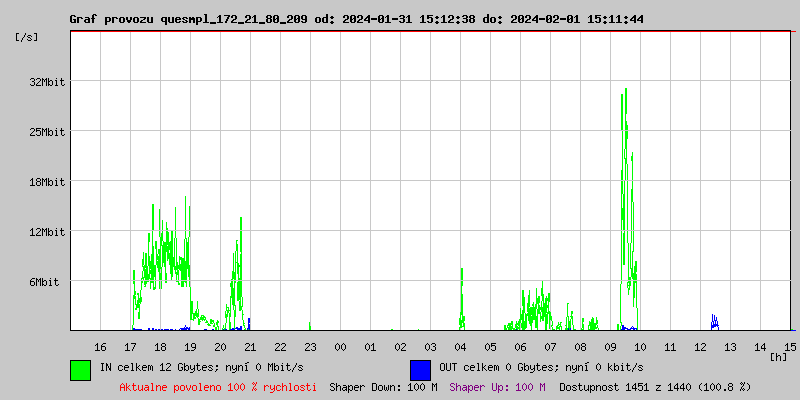
Task: Select the 32Mbit label on the y-axis
Action: coord(47,82)
